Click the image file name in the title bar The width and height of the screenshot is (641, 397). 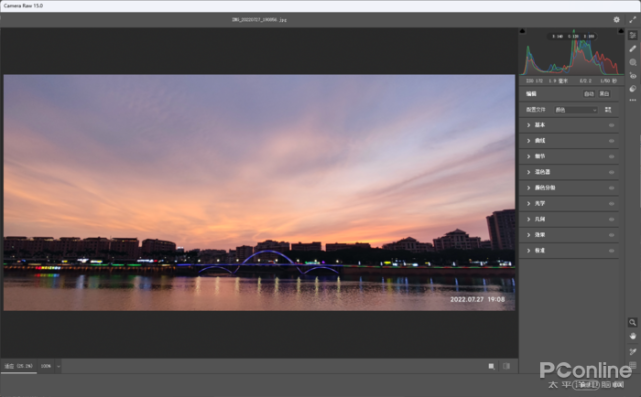click(x=259, y=20)
